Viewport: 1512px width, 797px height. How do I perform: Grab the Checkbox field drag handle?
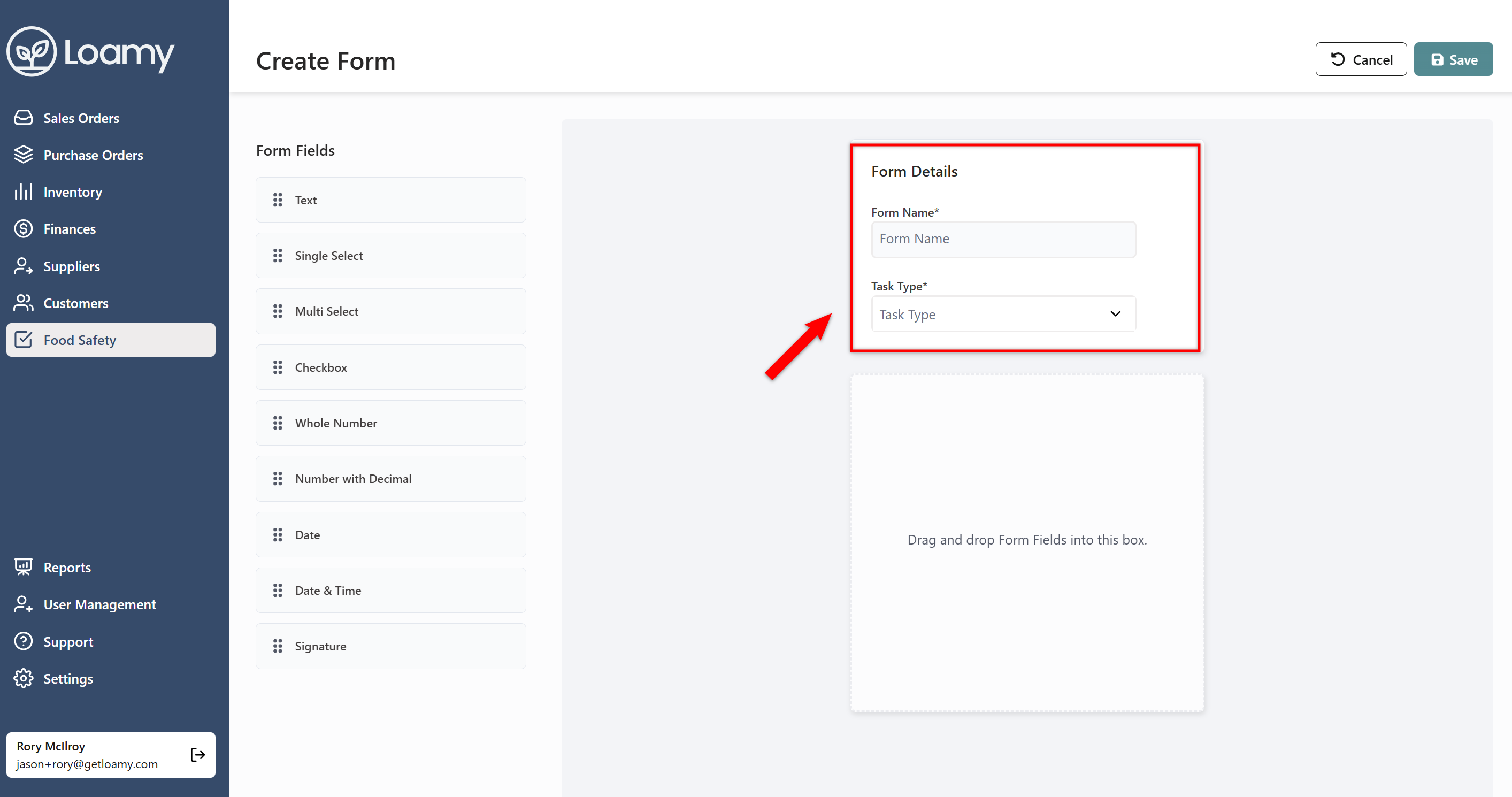pos(278,367)
